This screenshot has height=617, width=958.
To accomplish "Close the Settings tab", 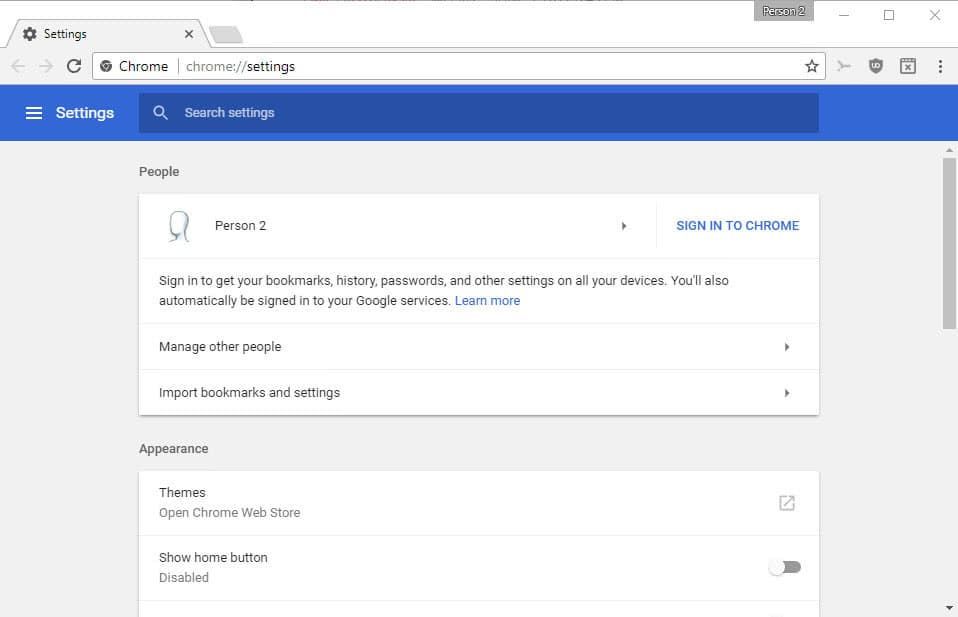I will tap(189, 34).
